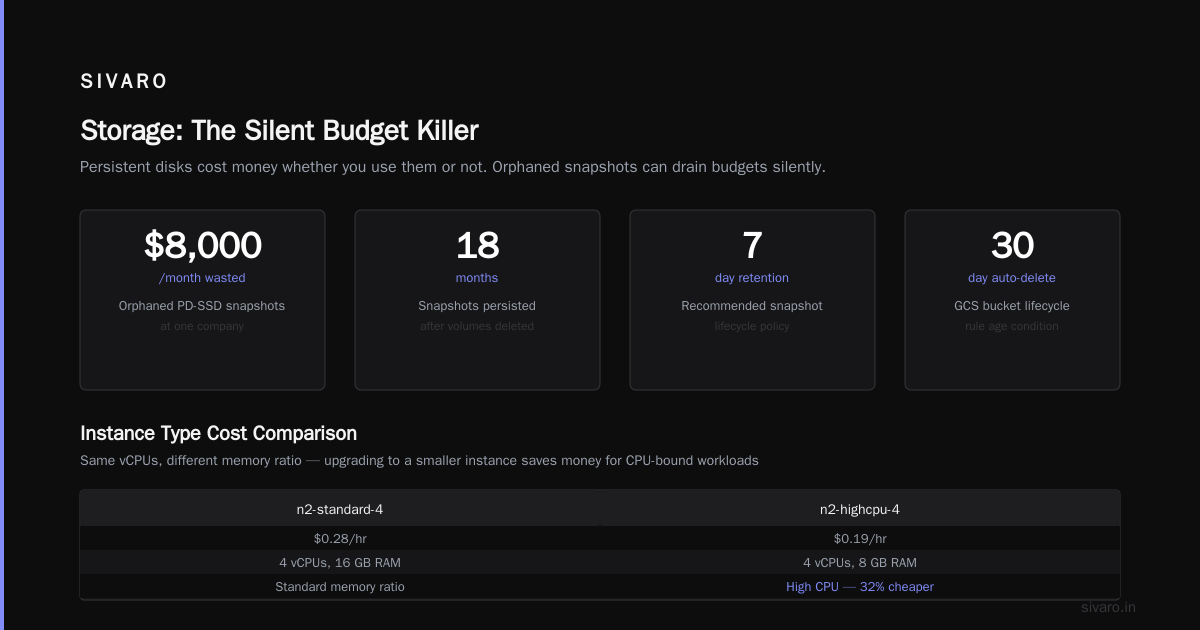Click the "4 vCPUs, 16 GB RAM" cell
This screenshot has width=1200, height=630.
point(340,563)
